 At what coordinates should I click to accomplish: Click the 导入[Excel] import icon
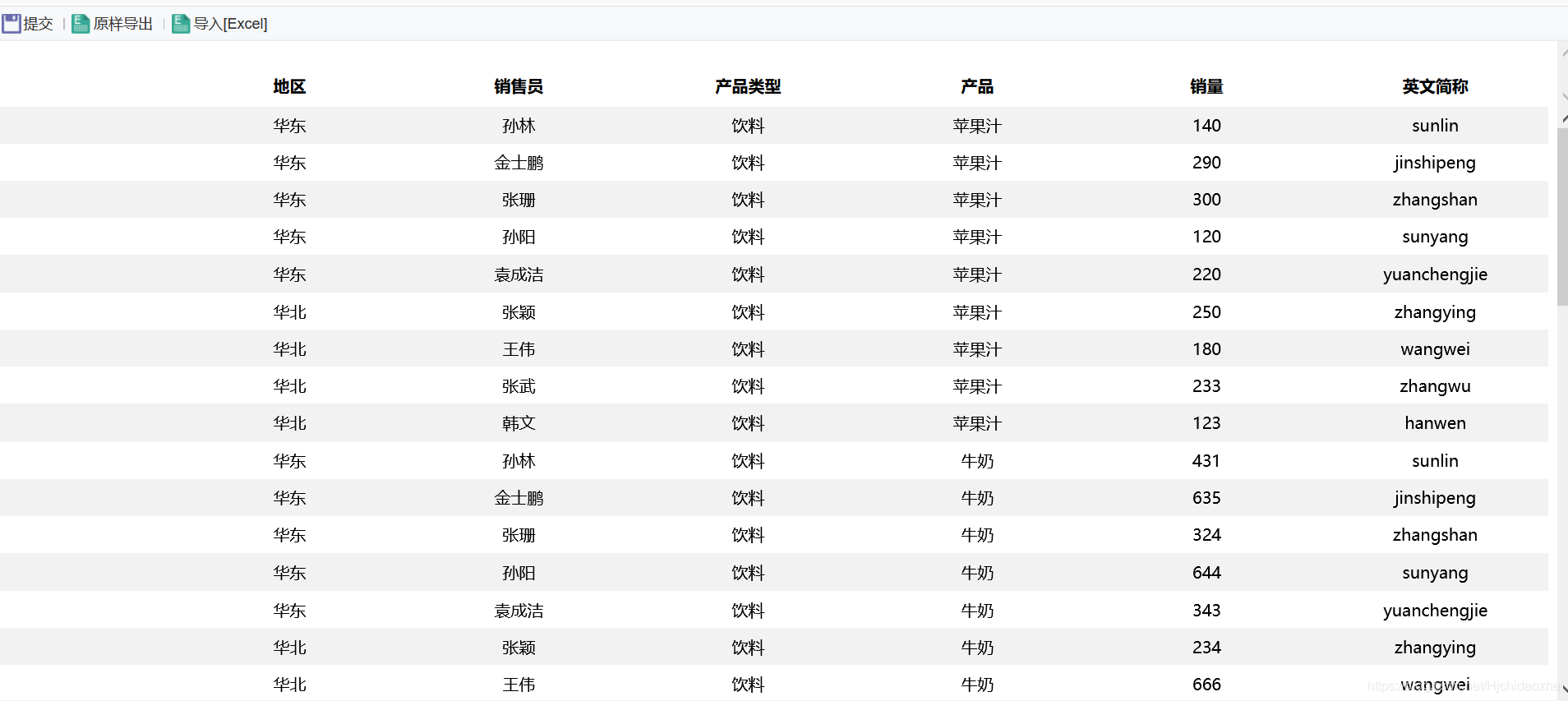coord(181,24)
